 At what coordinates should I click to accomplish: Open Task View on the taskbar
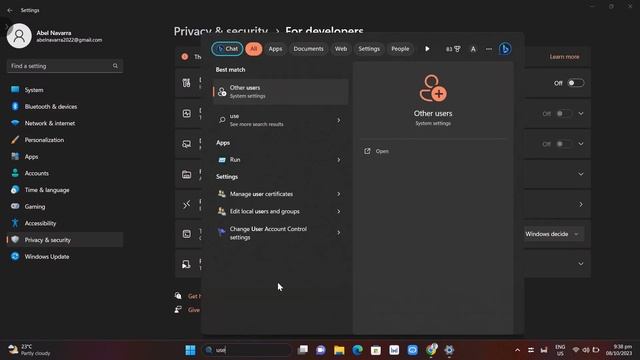302,350
